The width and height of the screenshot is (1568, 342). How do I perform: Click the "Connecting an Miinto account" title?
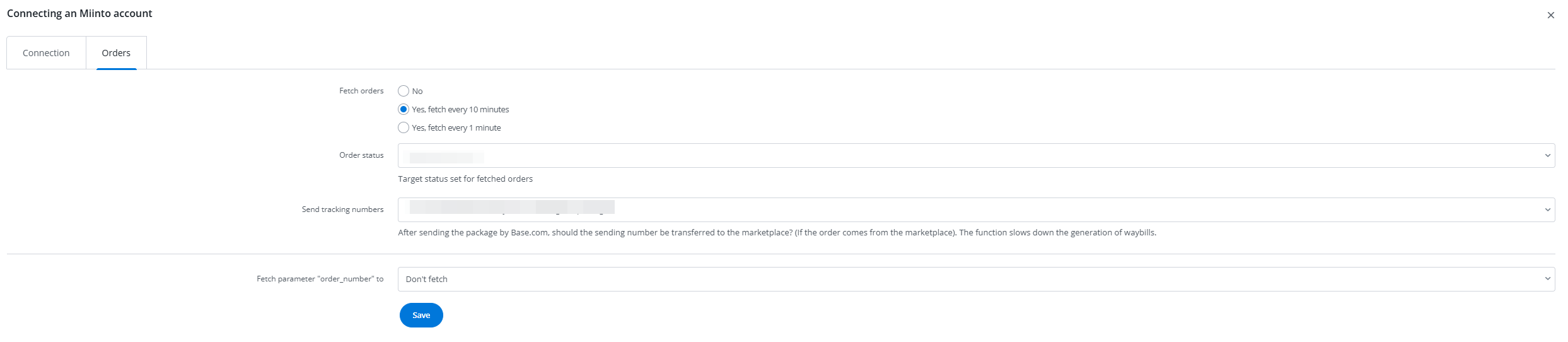point(79,13)
